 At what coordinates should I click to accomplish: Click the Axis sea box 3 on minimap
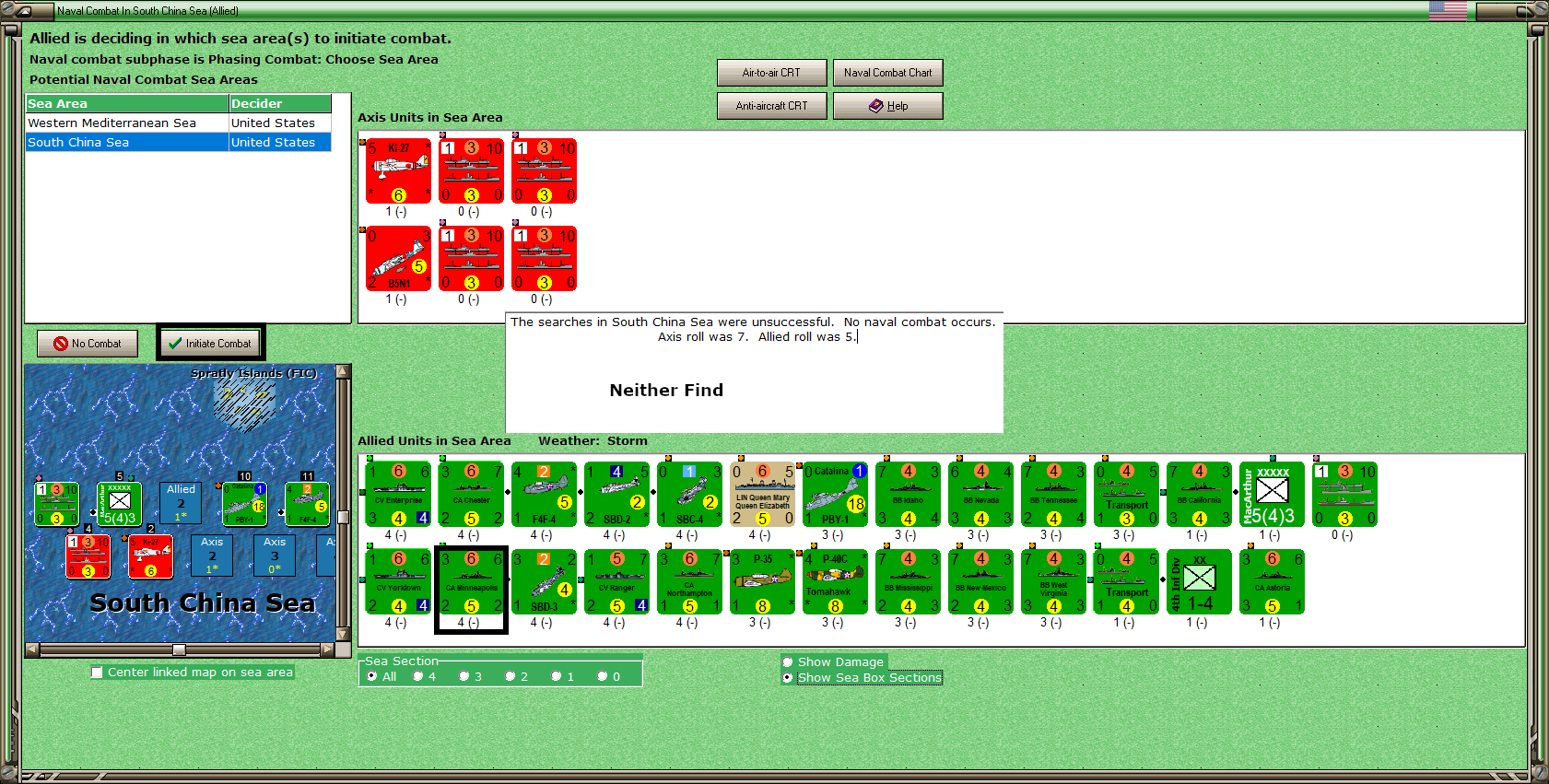click(x=275, y=556)
